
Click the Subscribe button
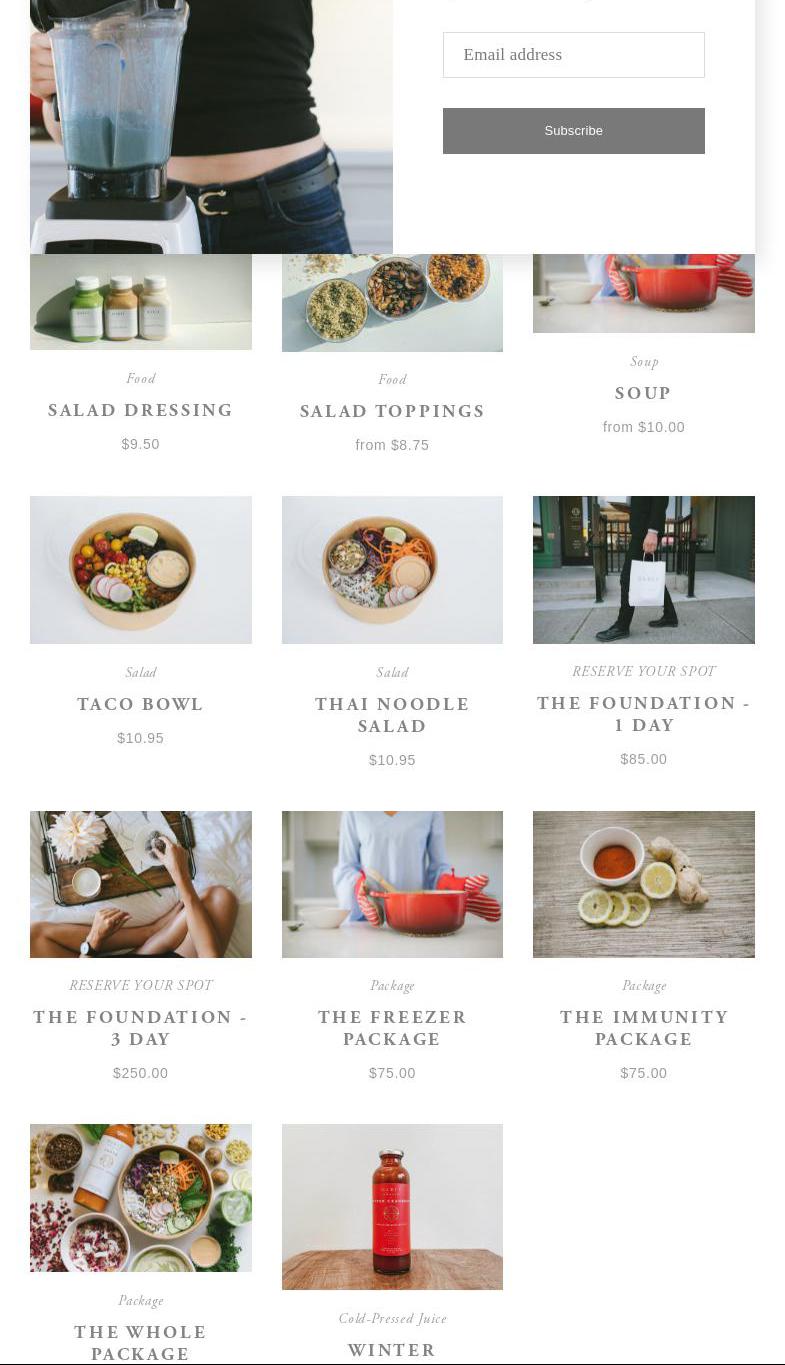(573, 131)
